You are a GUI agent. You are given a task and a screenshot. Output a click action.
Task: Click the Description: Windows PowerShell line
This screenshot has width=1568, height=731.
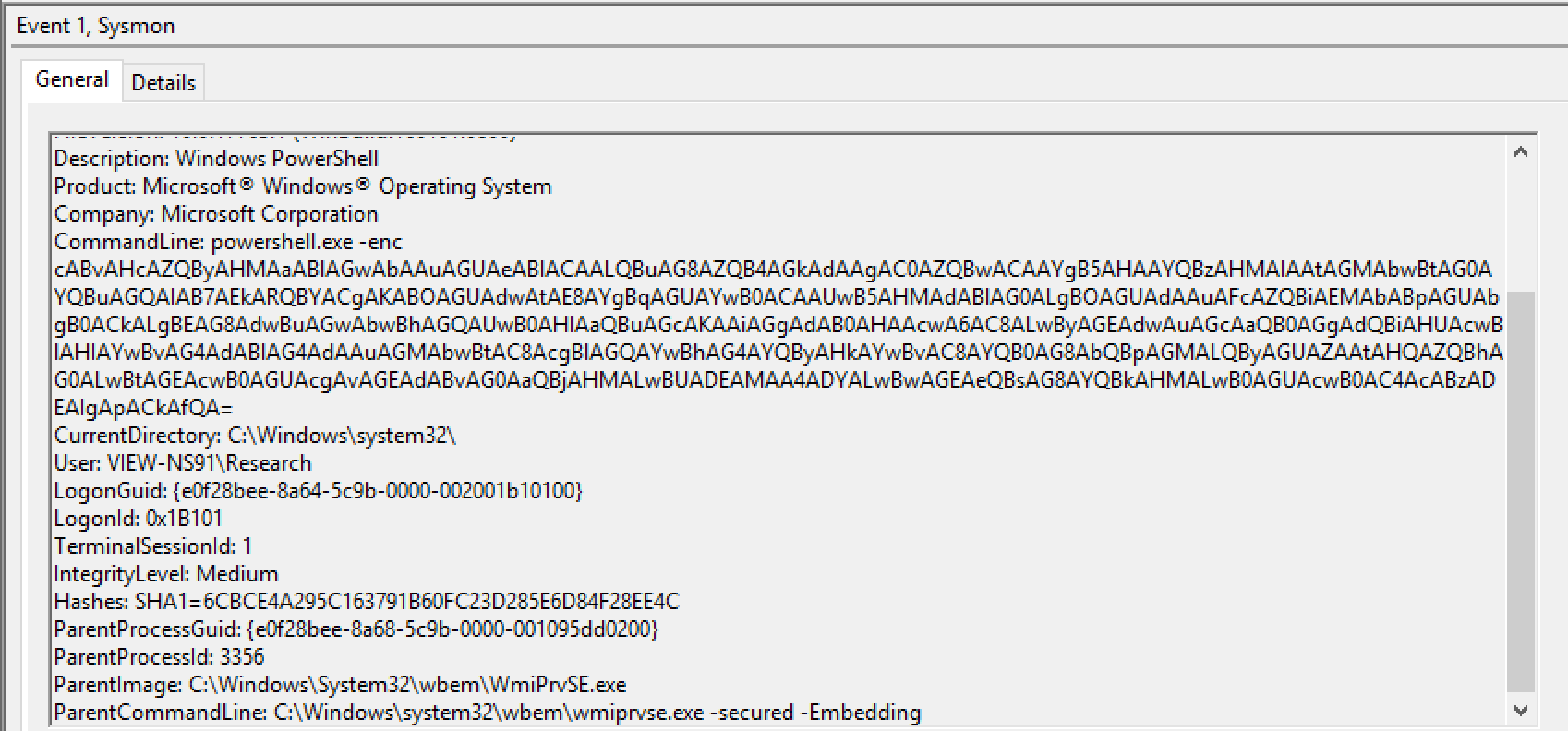coord(216,159)
